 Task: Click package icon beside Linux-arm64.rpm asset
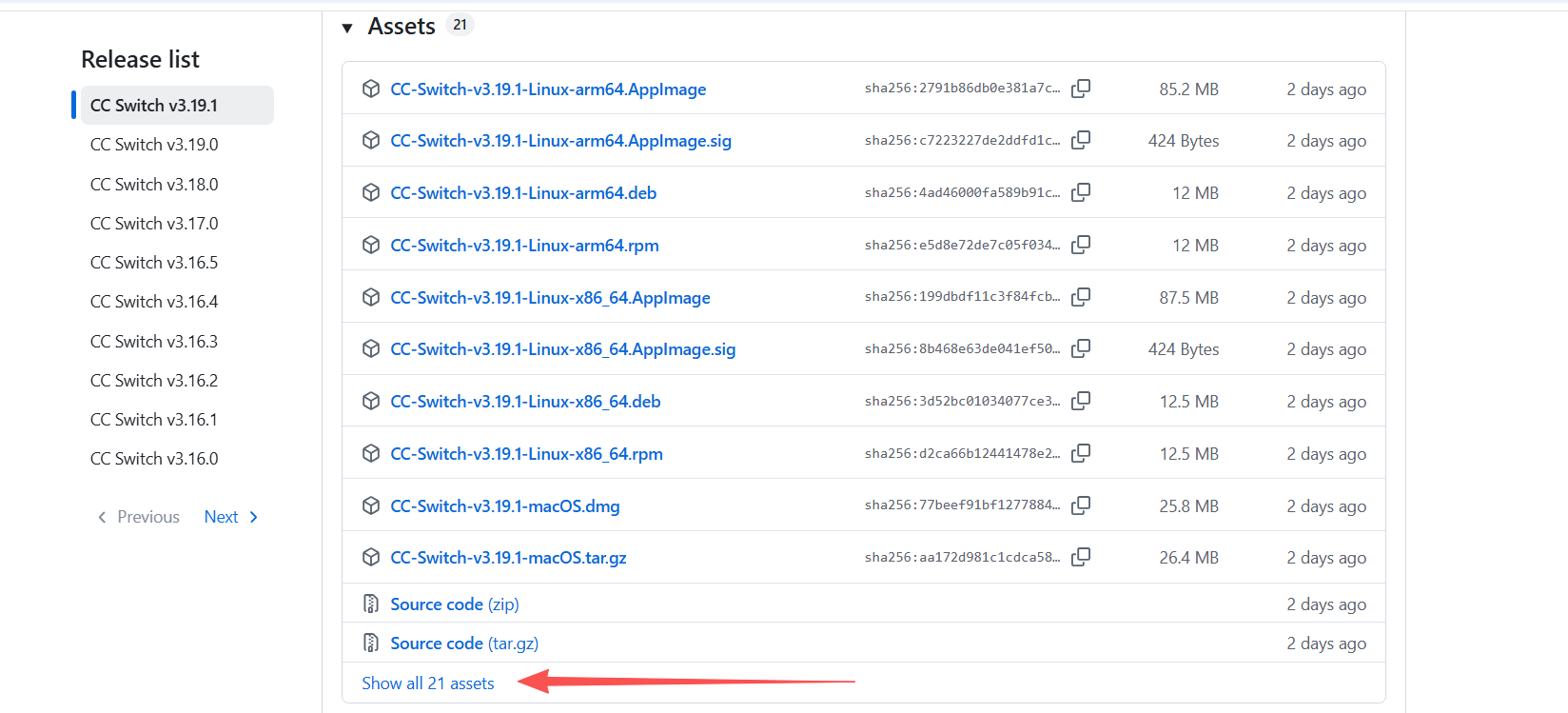[371, 245]
